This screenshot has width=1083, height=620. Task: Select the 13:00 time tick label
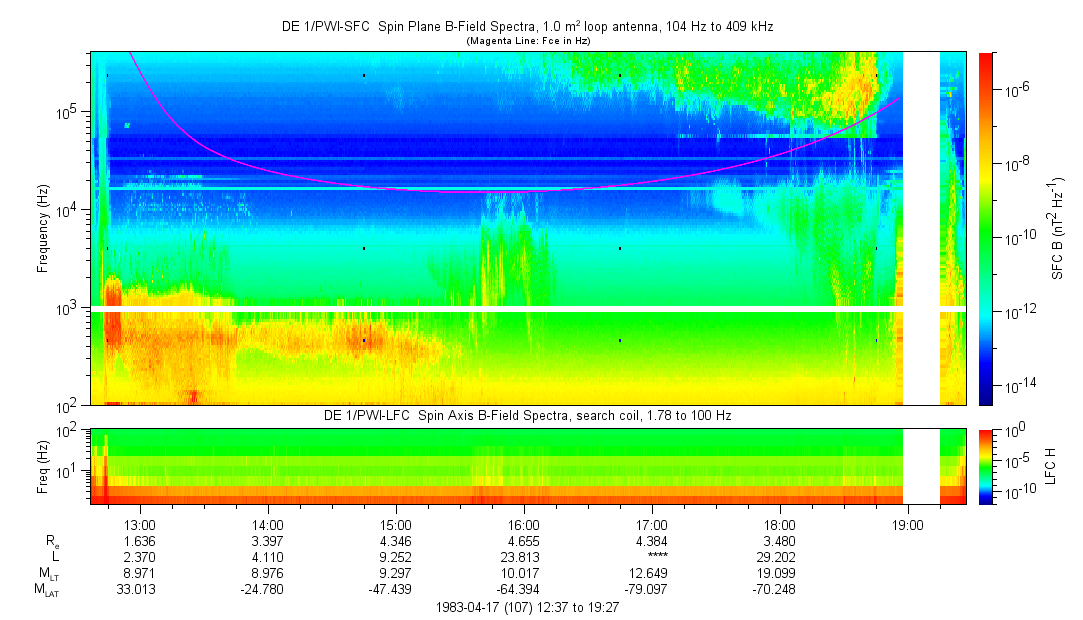138,524
